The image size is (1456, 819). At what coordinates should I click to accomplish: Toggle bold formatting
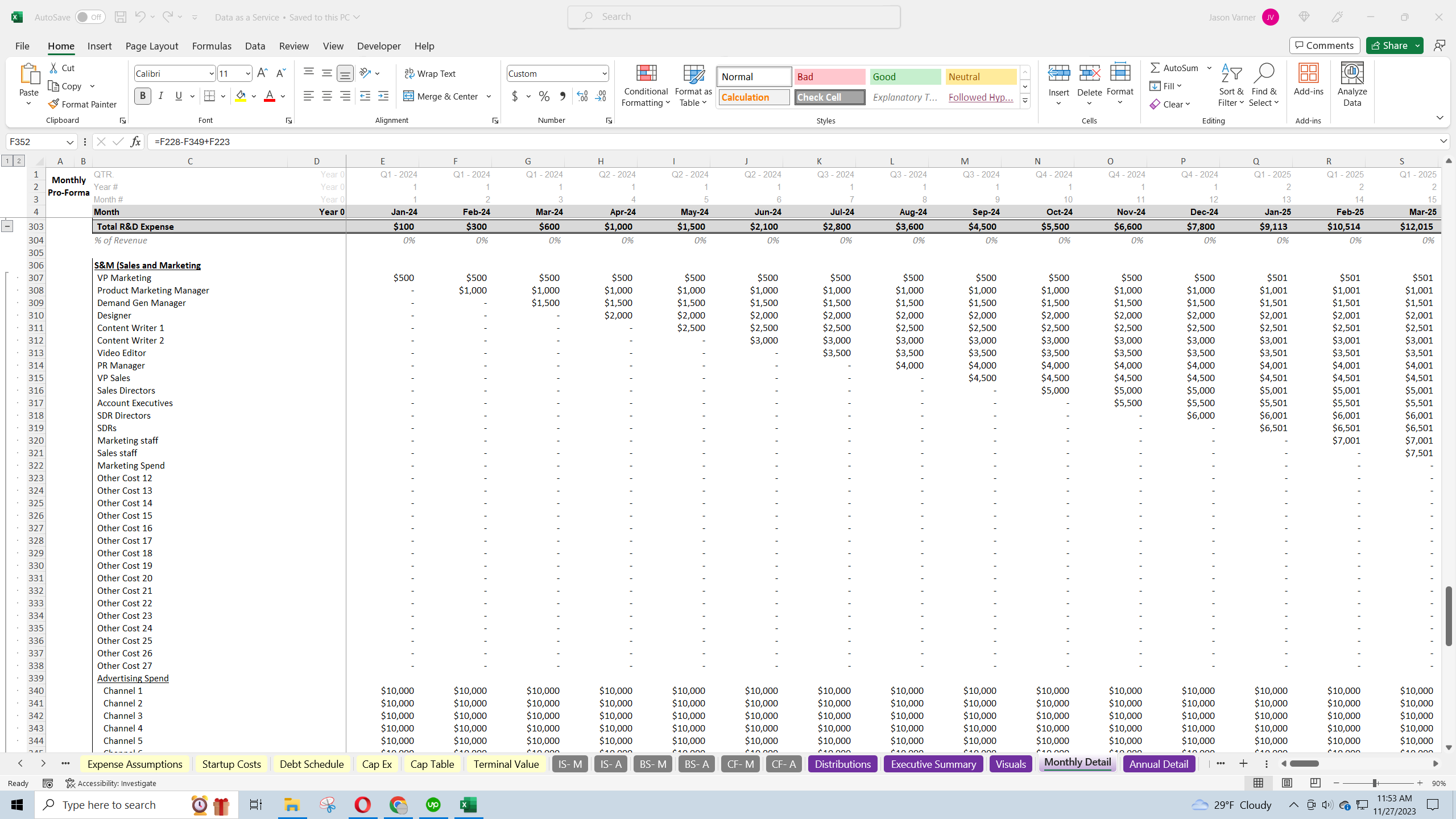tap(143, 96)
